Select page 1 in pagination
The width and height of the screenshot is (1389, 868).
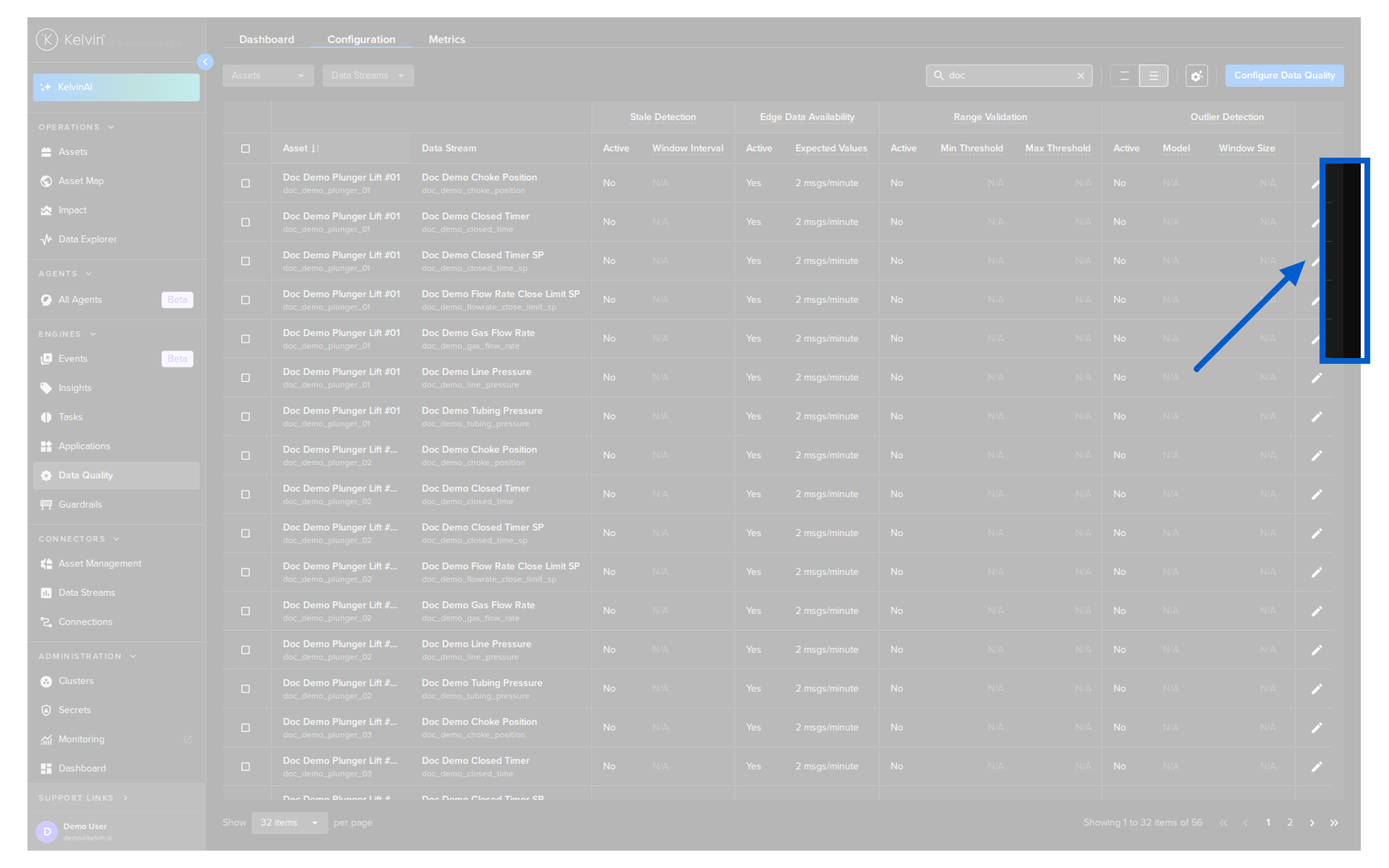click(1267, 822)
